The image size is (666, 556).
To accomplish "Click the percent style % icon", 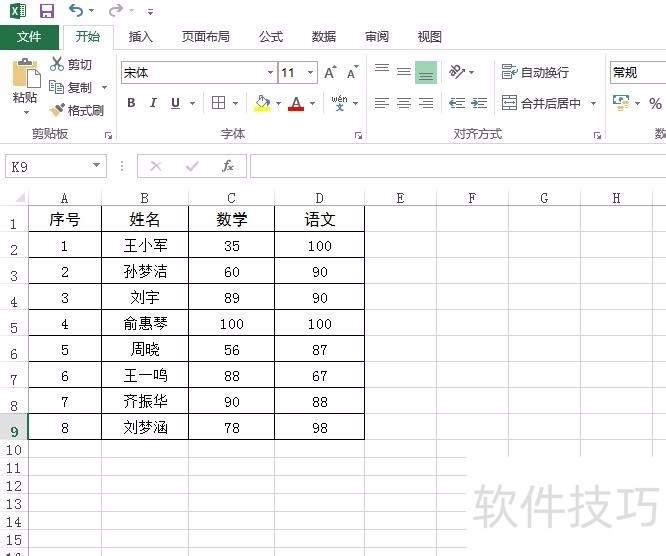I will click(x=655, y=103).
